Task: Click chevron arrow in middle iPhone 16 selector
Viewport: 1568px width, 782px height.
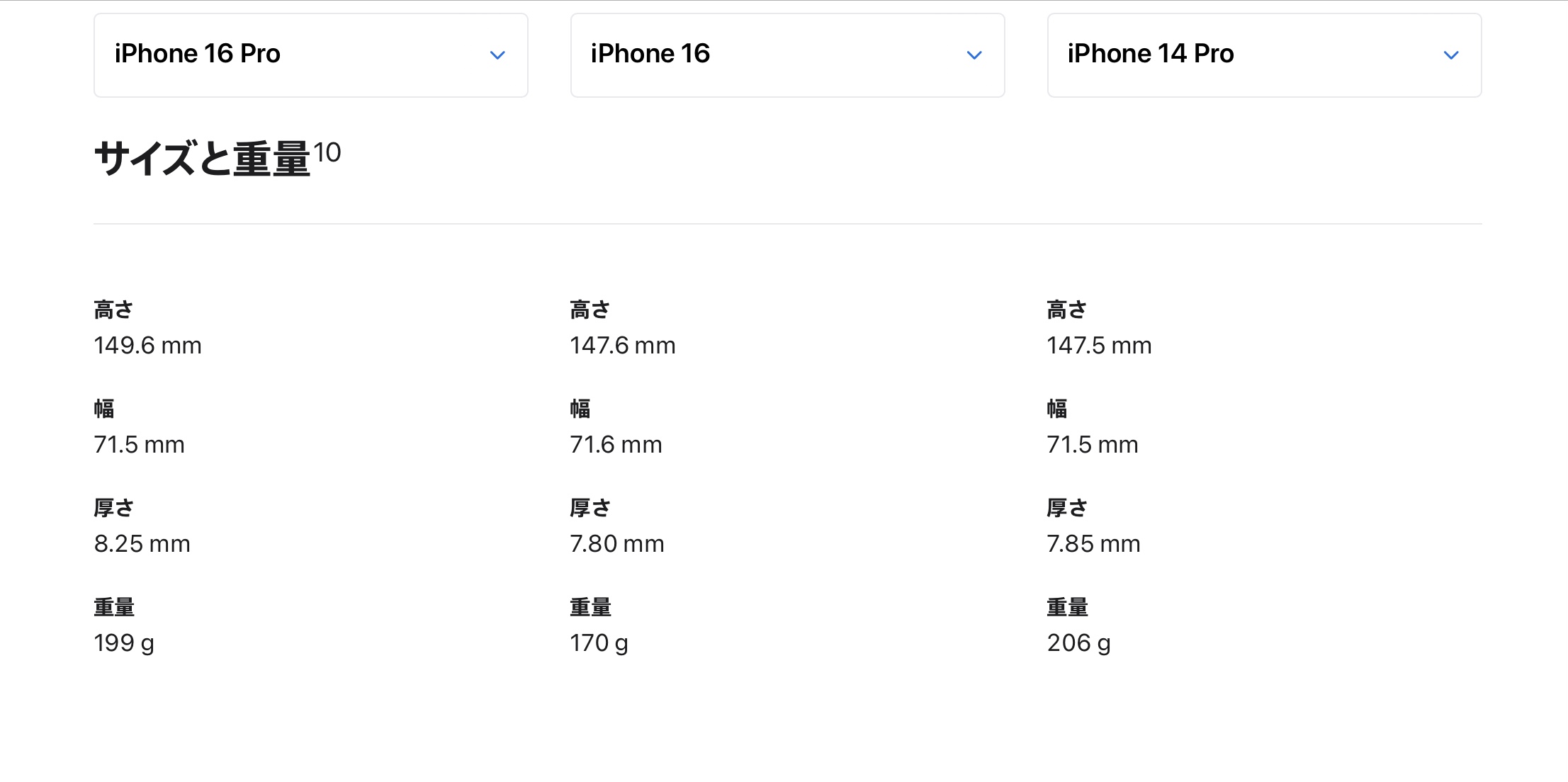Action: [974, 55]
